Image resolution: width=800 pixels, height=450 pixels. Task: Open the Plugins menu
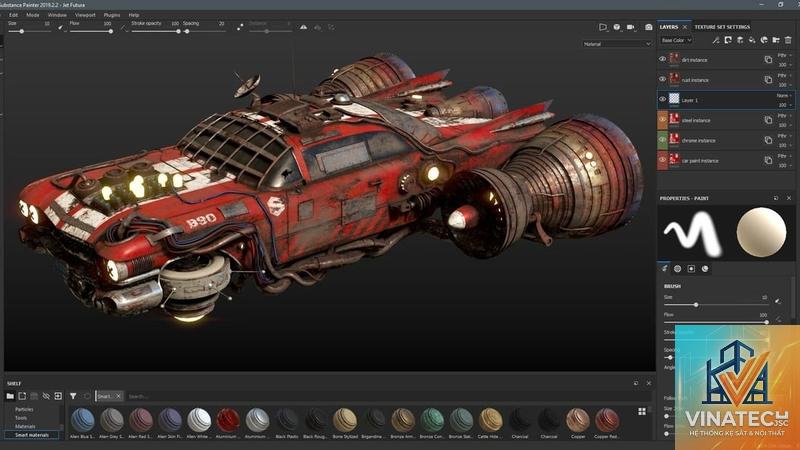tap(112, 15)
